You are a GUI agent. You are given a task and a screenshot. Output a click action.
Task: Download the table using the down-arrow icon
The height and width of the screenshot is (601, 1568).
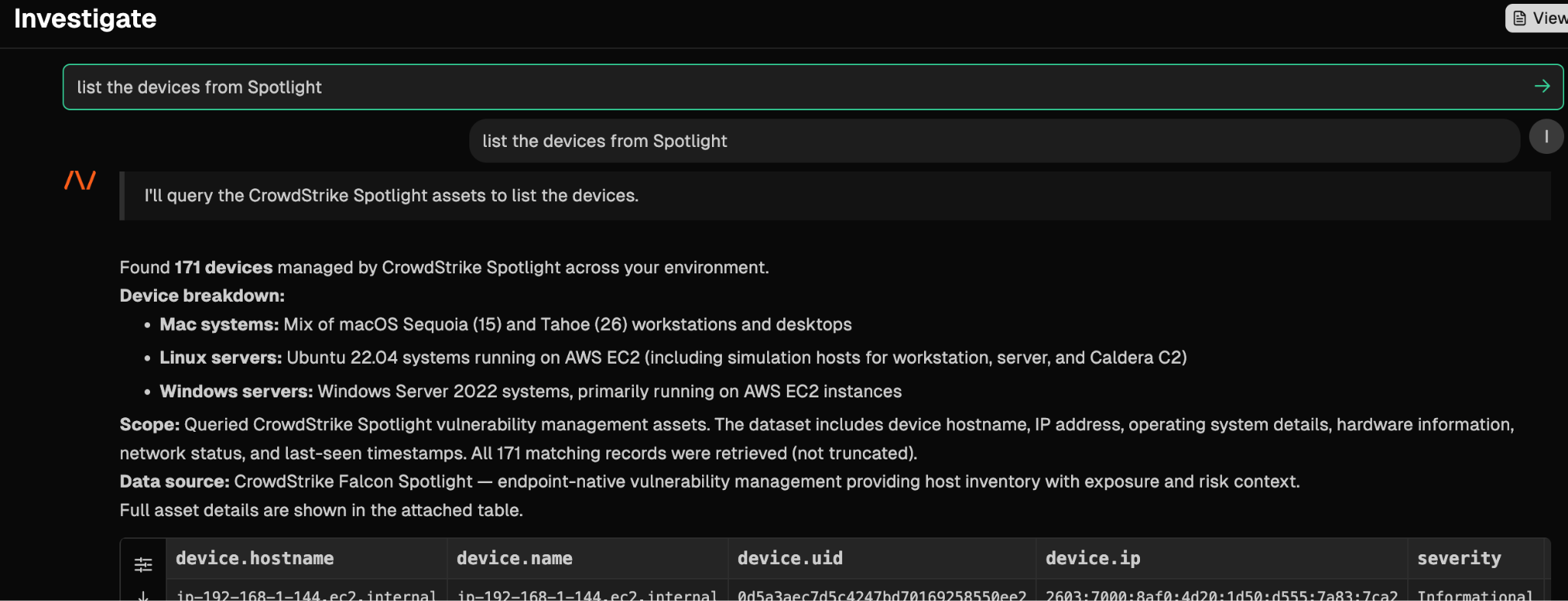click(143, 595)
